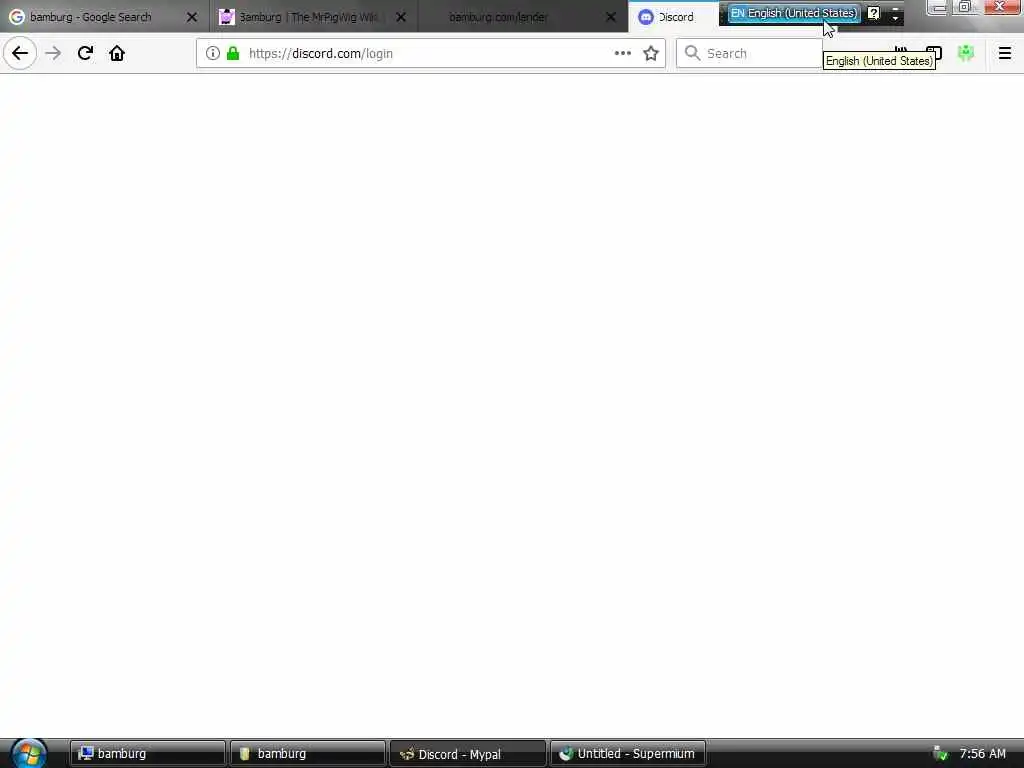
Task: Switch to Untitled - Supermium taskbar window
Action: coord(628,754)
